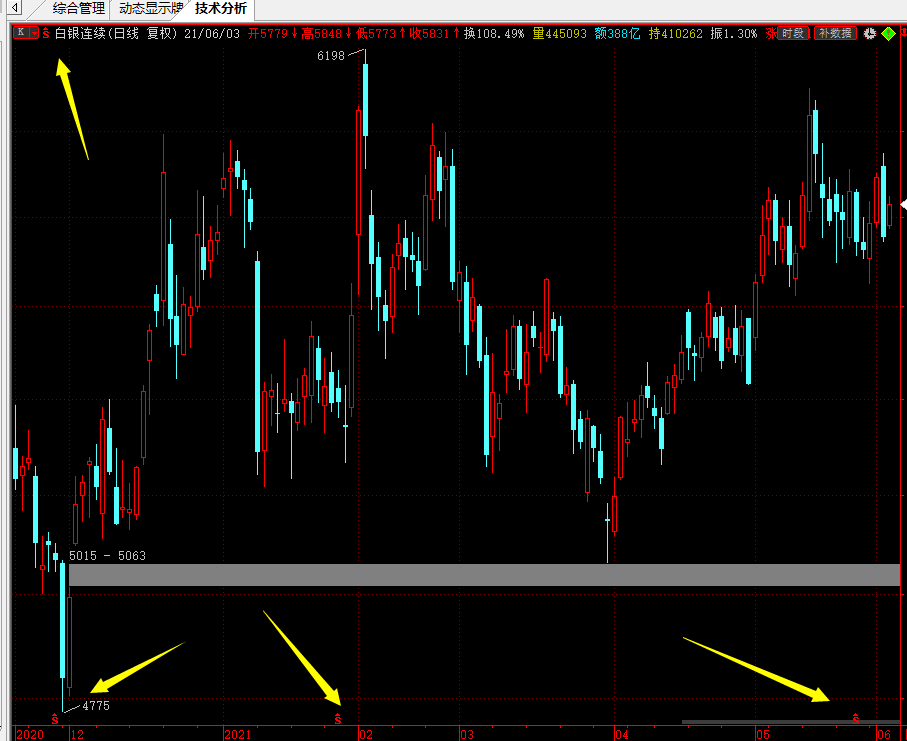This screenshot has width=907, height=741.
Task: Click the 12 month label on time axis
Action: coord(77,734)
